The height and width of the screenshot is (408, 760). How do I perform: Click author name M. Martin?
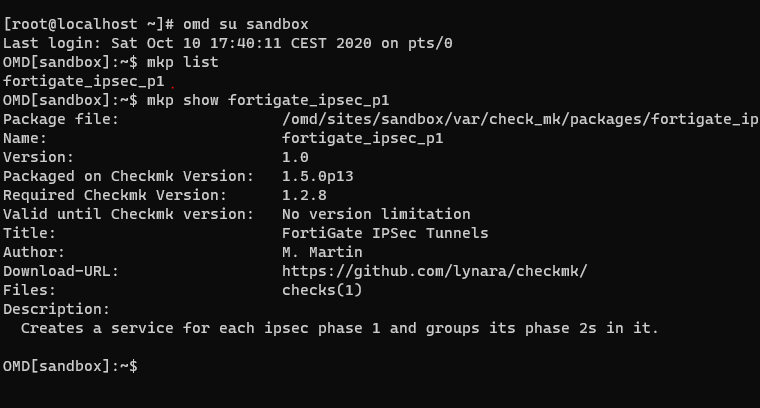pos(322,252)
